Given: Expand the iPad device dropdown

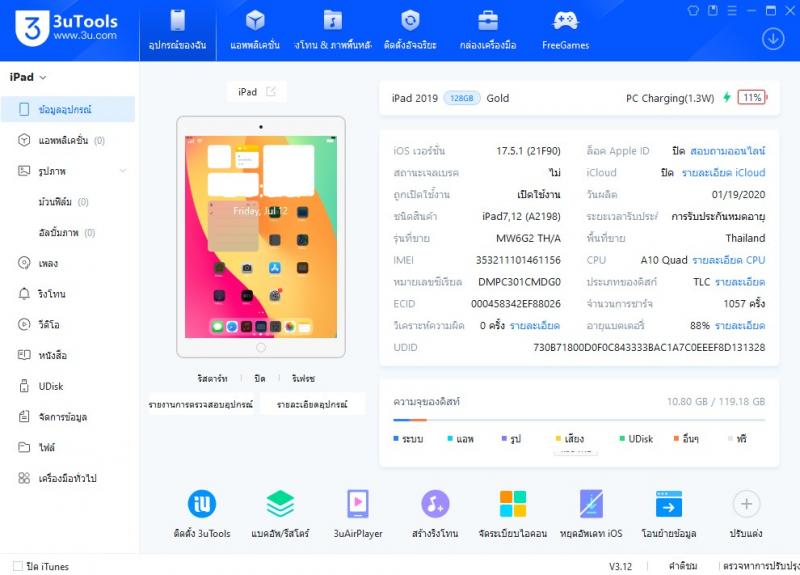Looking at the screenshot, I should coord(43,77).
